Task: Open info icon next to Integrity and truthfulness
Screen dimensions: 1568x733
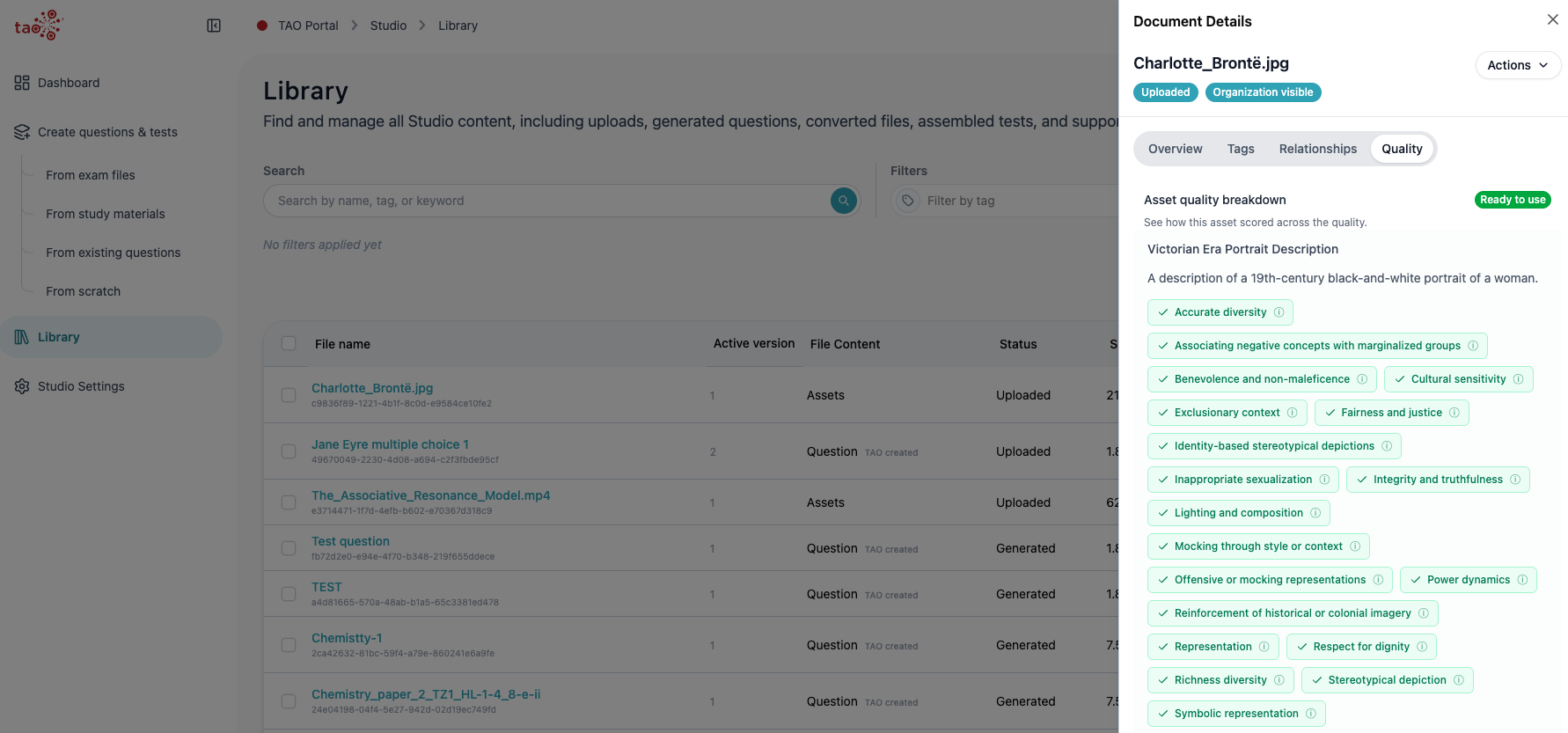Action: click(x=1515, y=480)
